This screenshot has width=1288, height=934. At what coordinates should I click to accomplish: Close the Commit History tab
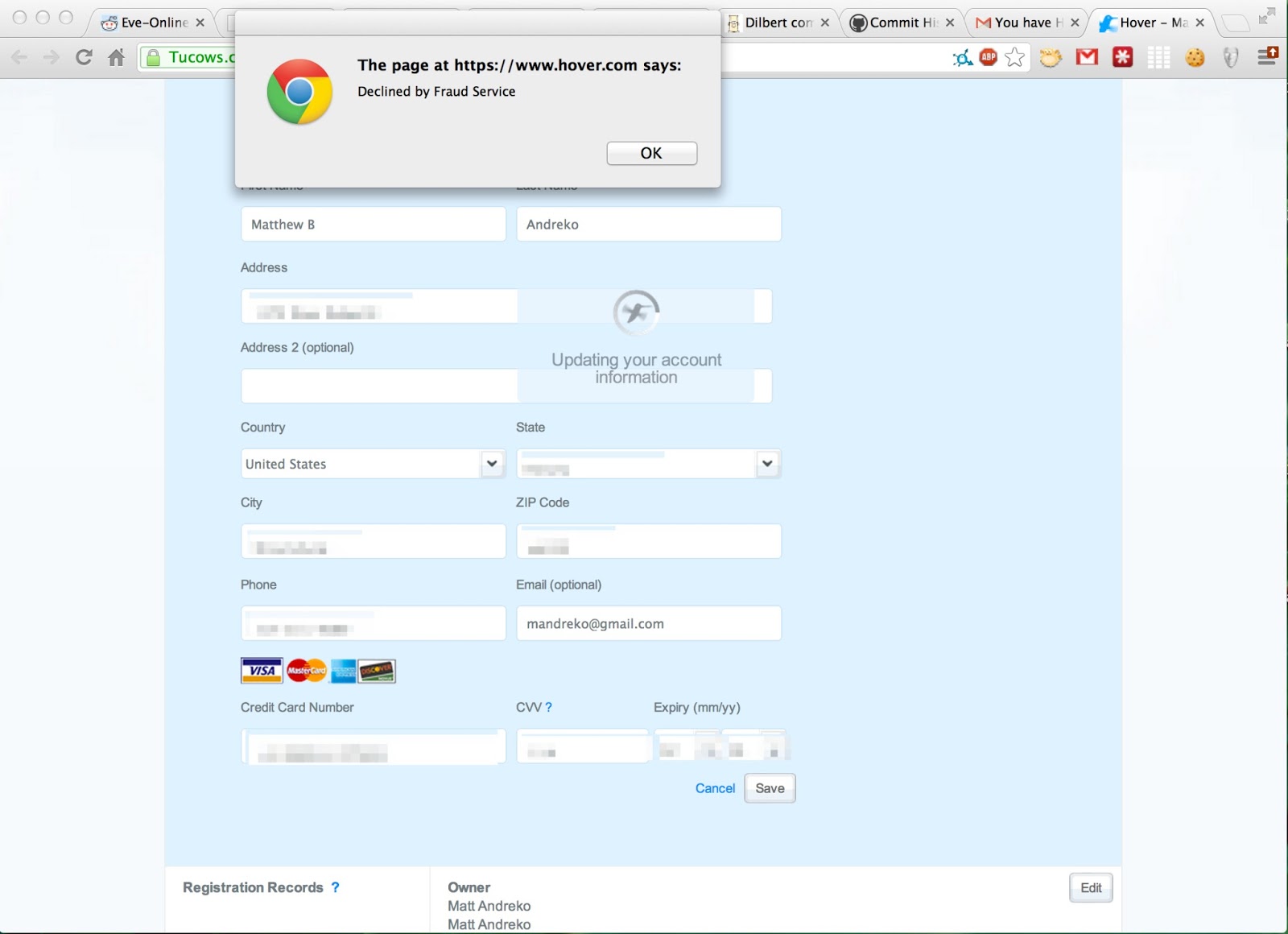pyautogui.click(x=950, y=23)
